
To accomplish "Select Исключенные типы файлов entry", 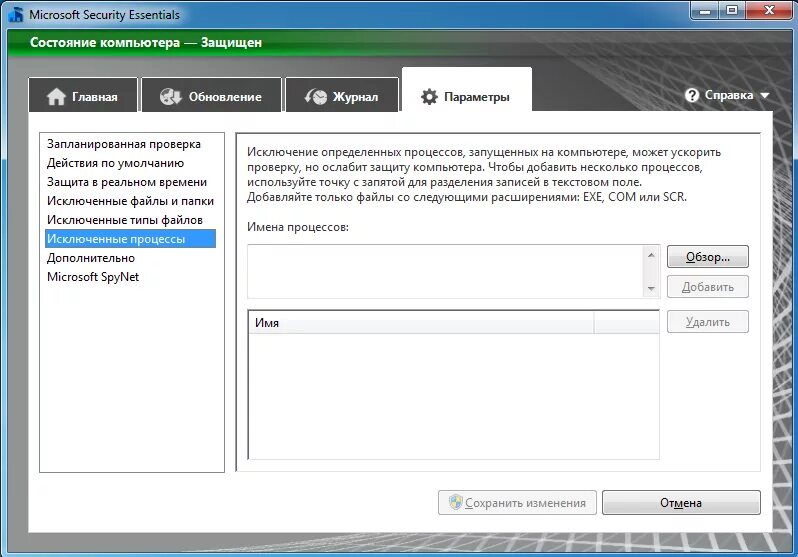I will pos(130,220).
